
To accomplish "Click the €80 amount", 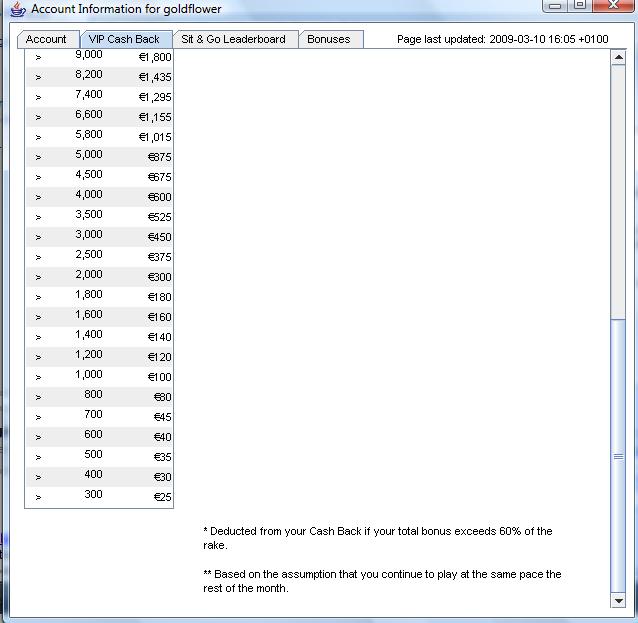I will pyautogui.click(x=162, y=397).
